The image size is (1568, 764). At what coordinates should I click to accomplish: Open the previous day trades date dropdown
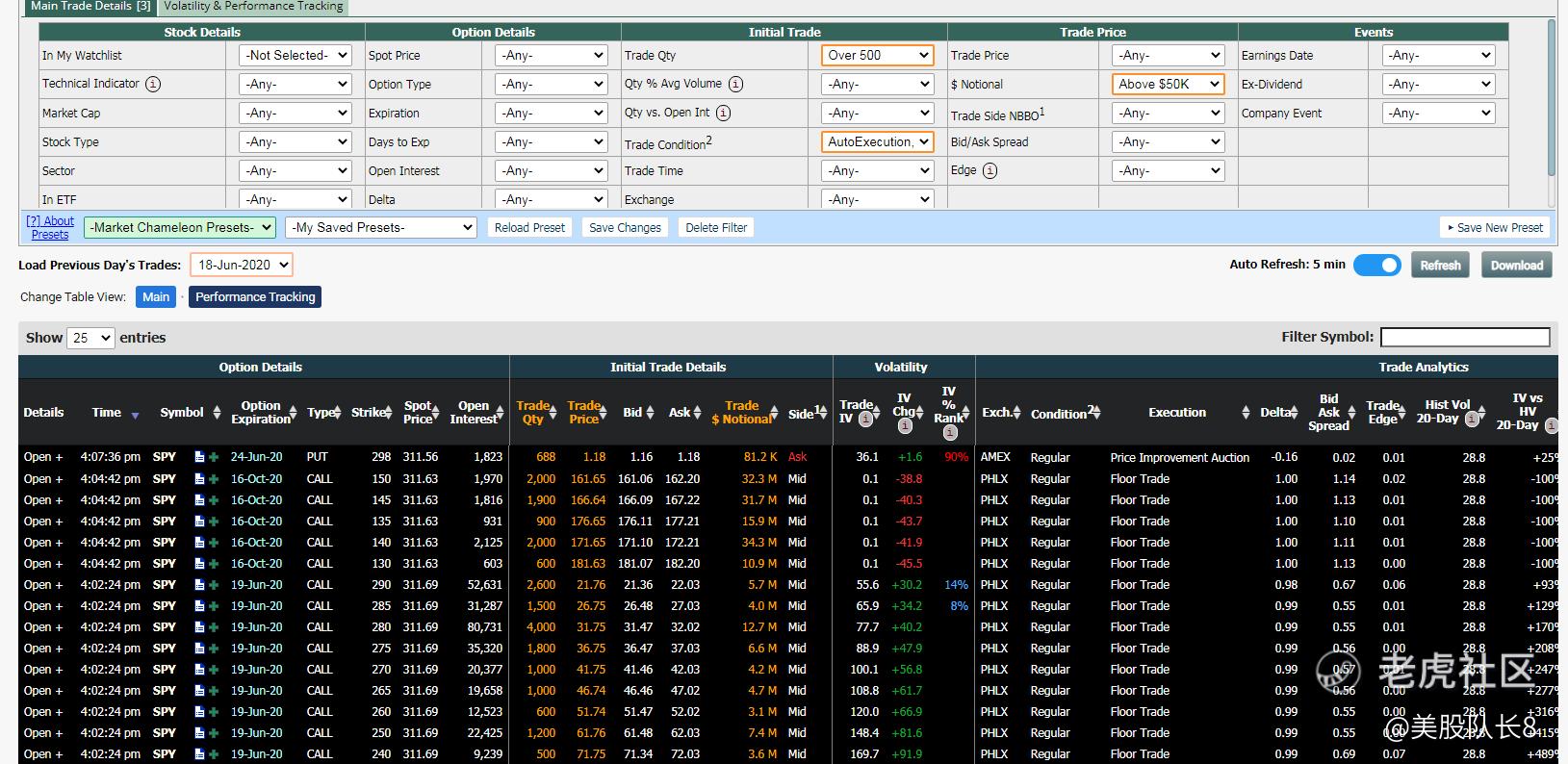pyautogui.click(x=241, y=265)
